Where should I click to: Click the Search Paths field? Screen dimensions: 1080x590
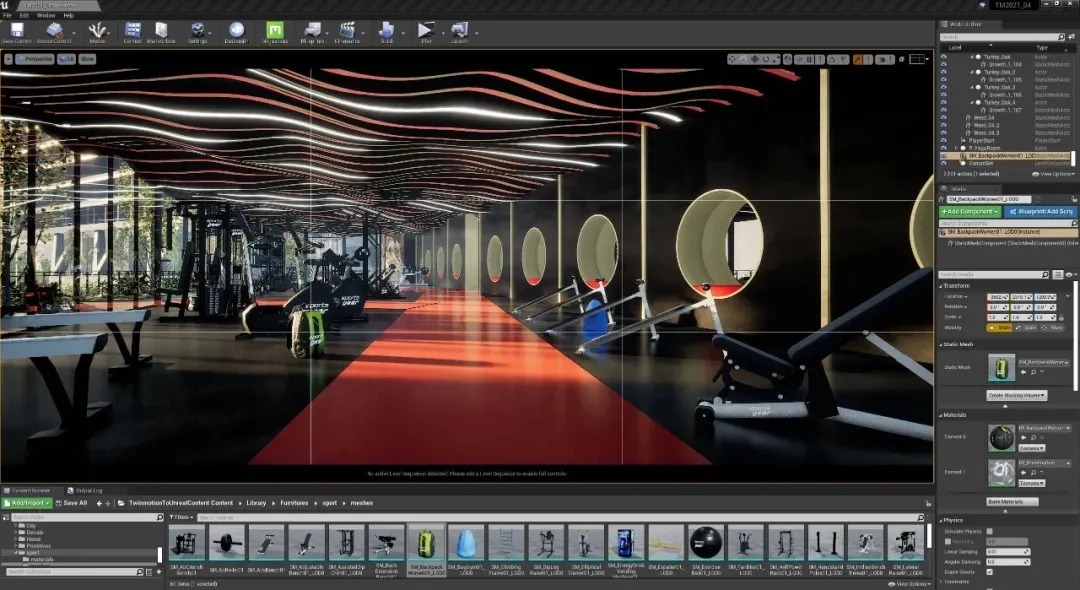click(x=87, y=517)
